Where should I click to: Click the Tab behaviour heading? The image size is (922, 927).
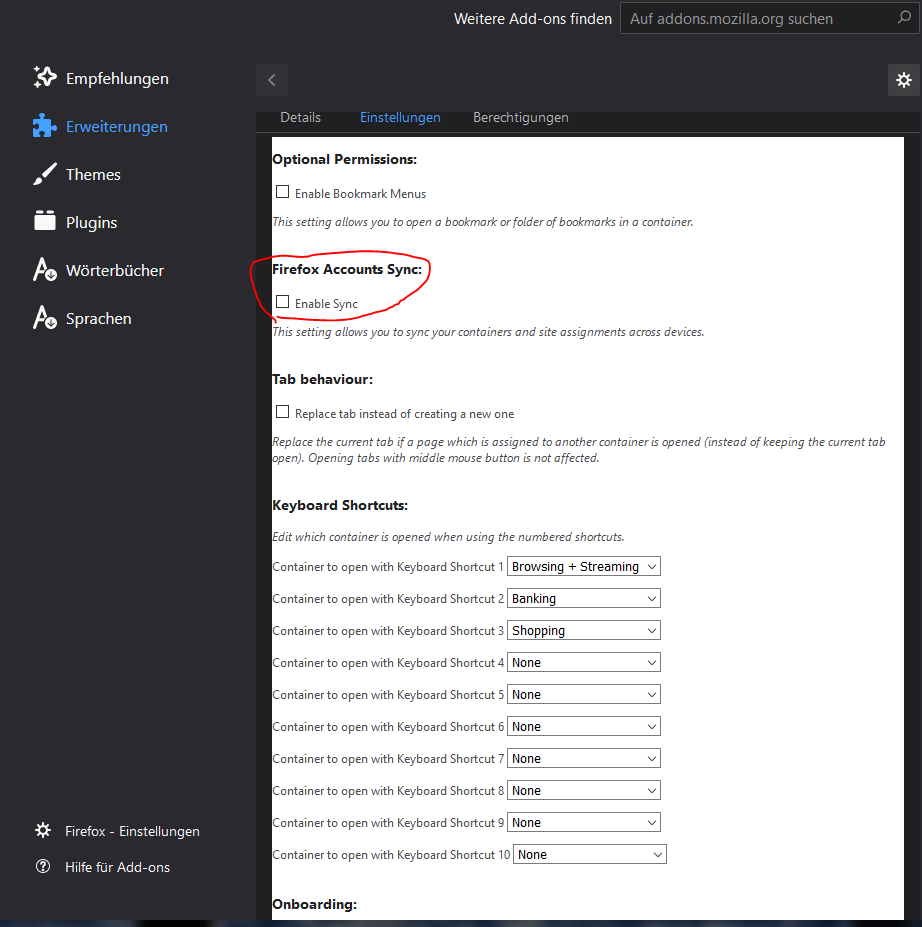coord(323,379)
